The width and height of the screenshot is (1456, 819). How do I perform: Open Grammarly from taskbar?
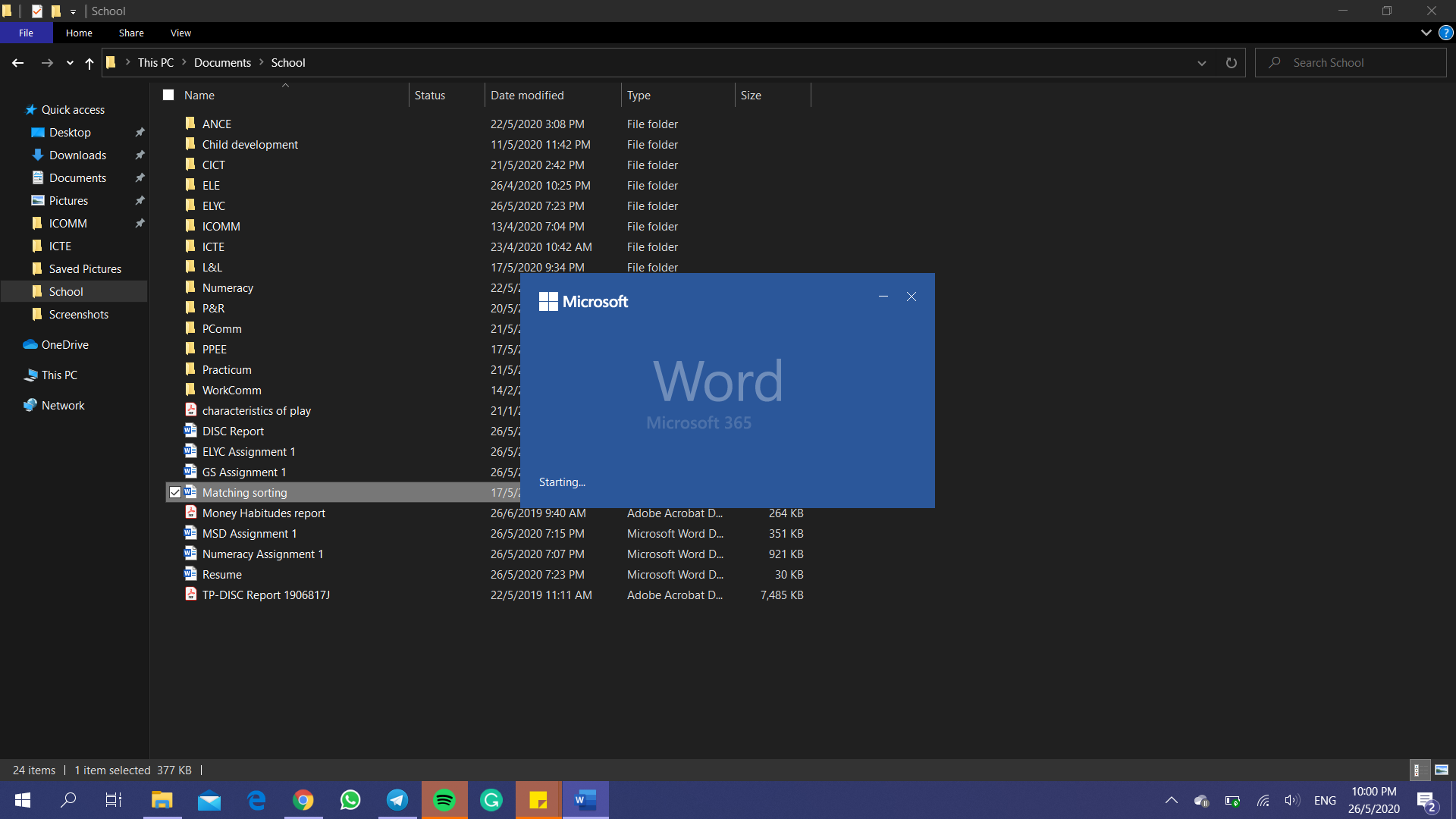(x=491, y=800)
